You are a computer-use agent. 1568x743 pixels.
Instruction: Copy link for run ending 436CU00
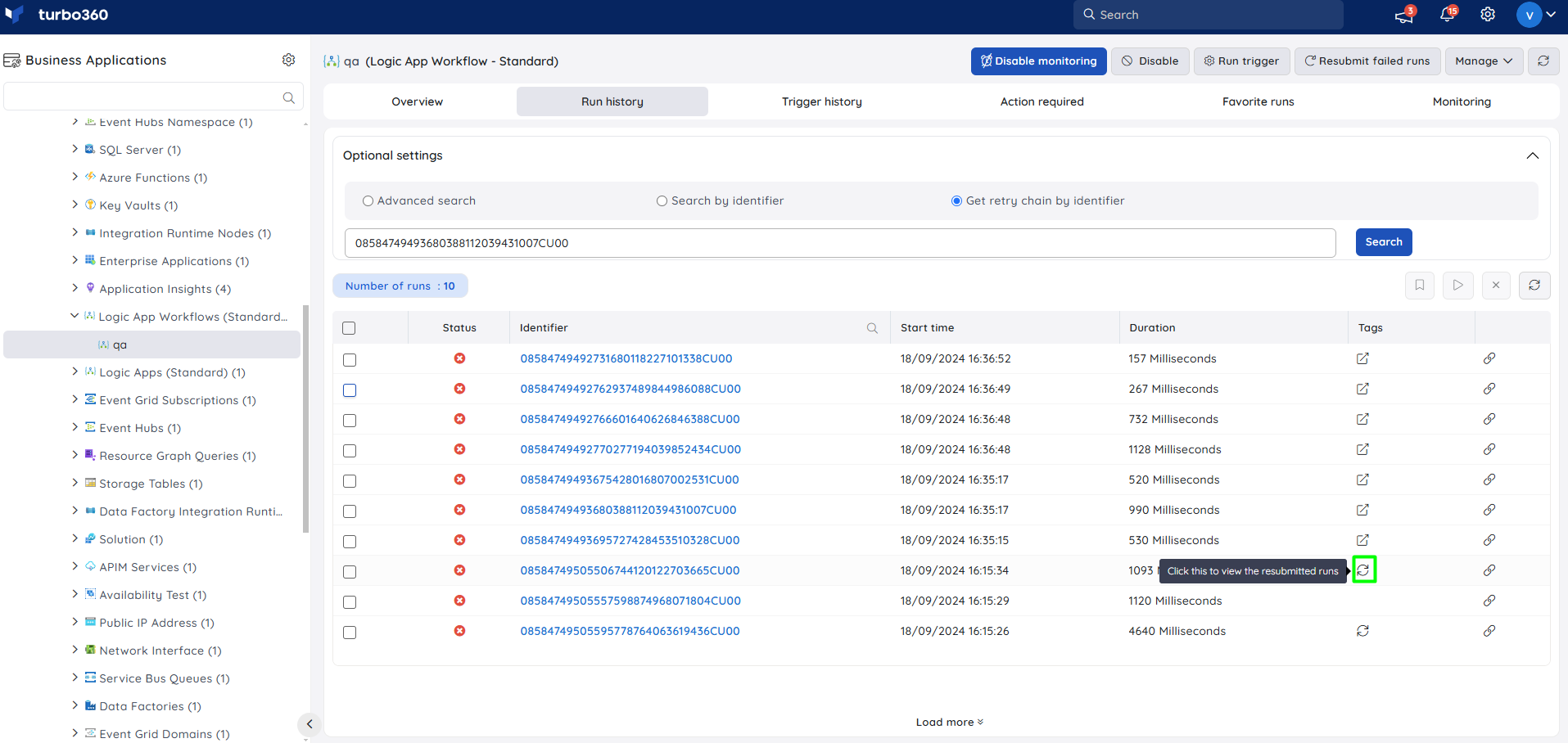point(1489,631)
